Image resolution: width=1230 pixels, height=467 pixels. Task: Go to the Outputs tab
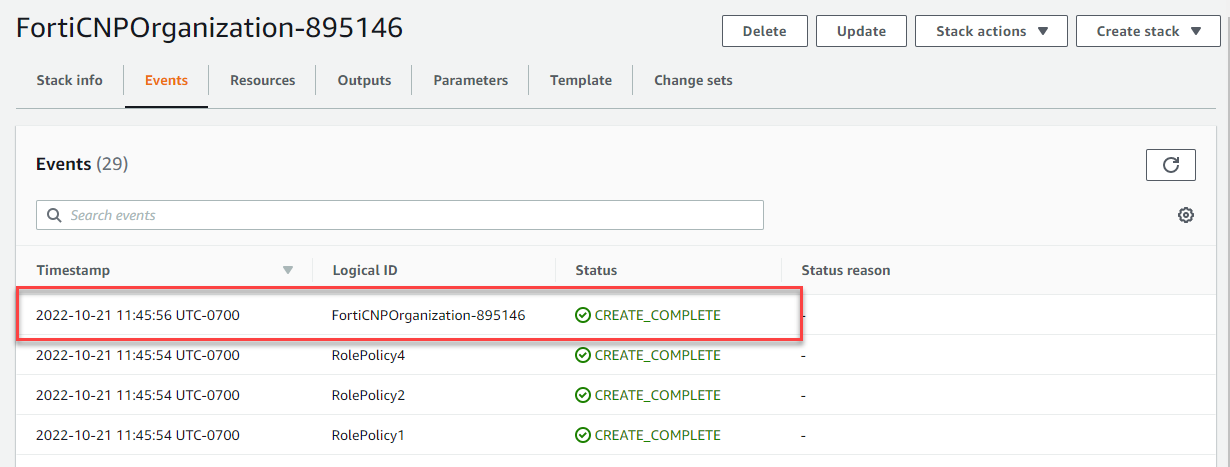click(x=364, y=80)
